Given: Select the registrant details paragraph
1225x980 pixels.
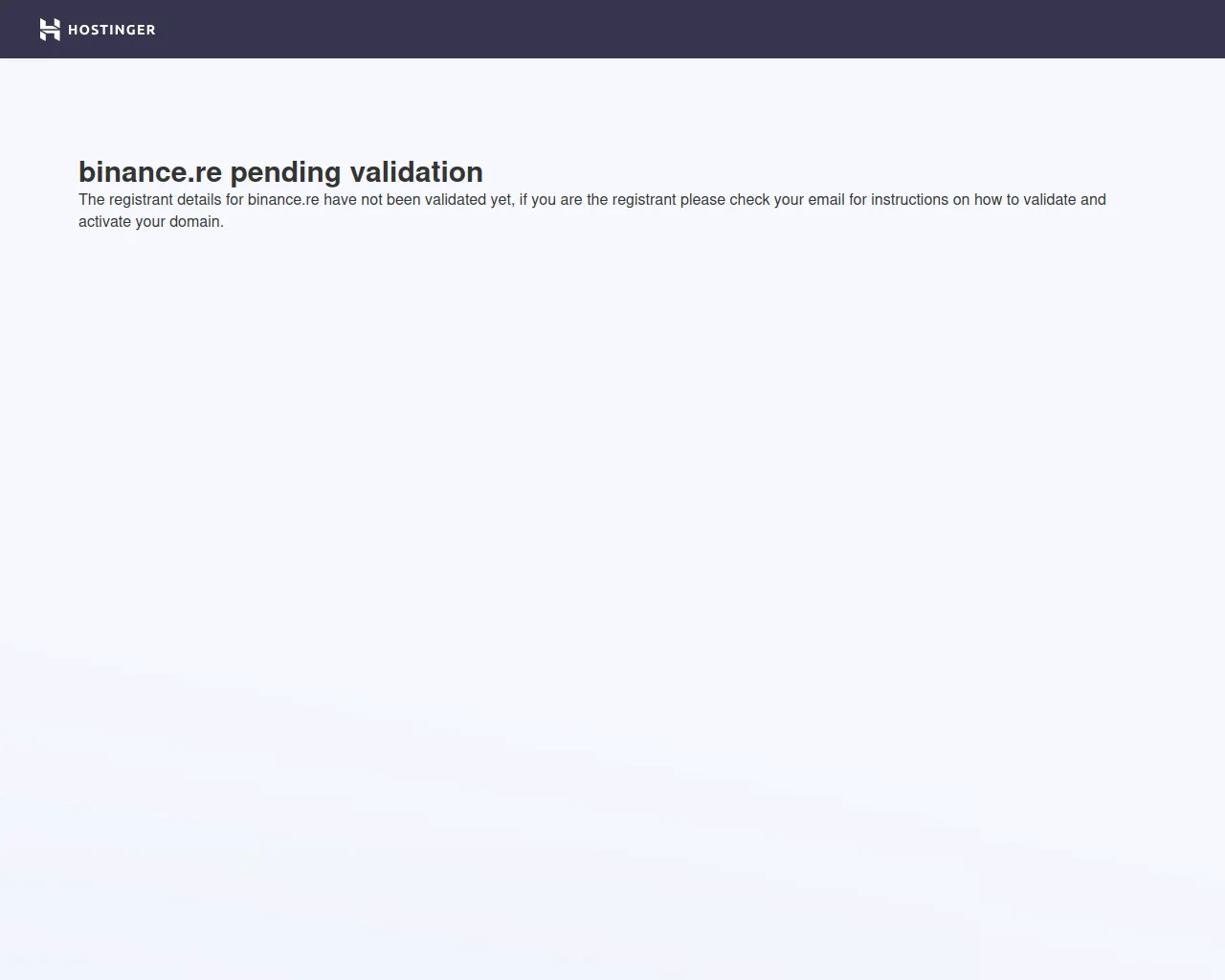Looking at the screenshot, I should click(x=591, y=210).
